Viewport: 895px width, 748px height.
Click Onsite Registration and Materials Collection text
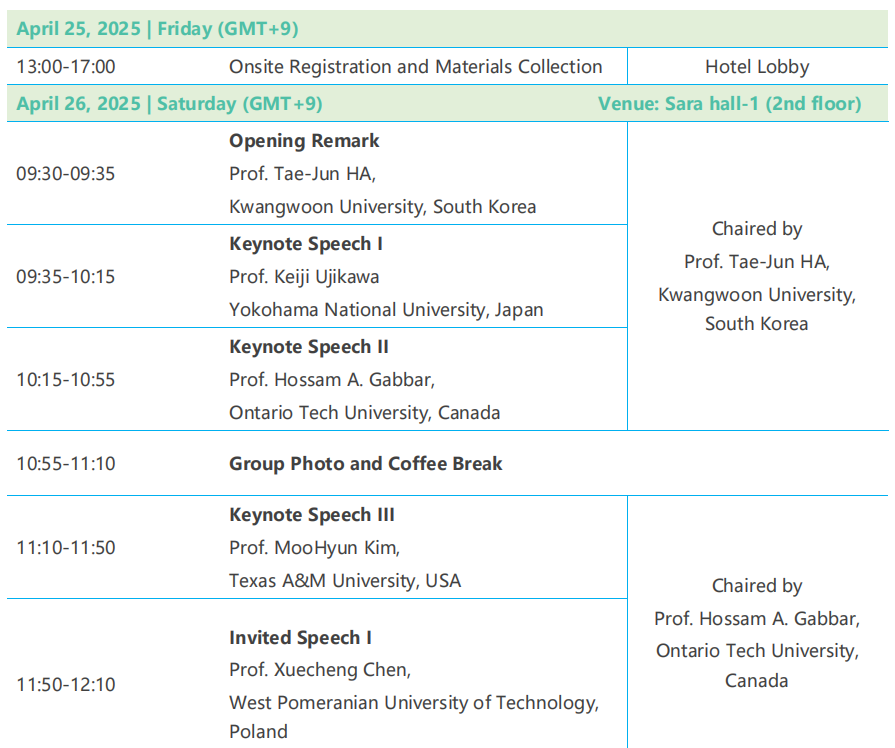click(416, 67)
